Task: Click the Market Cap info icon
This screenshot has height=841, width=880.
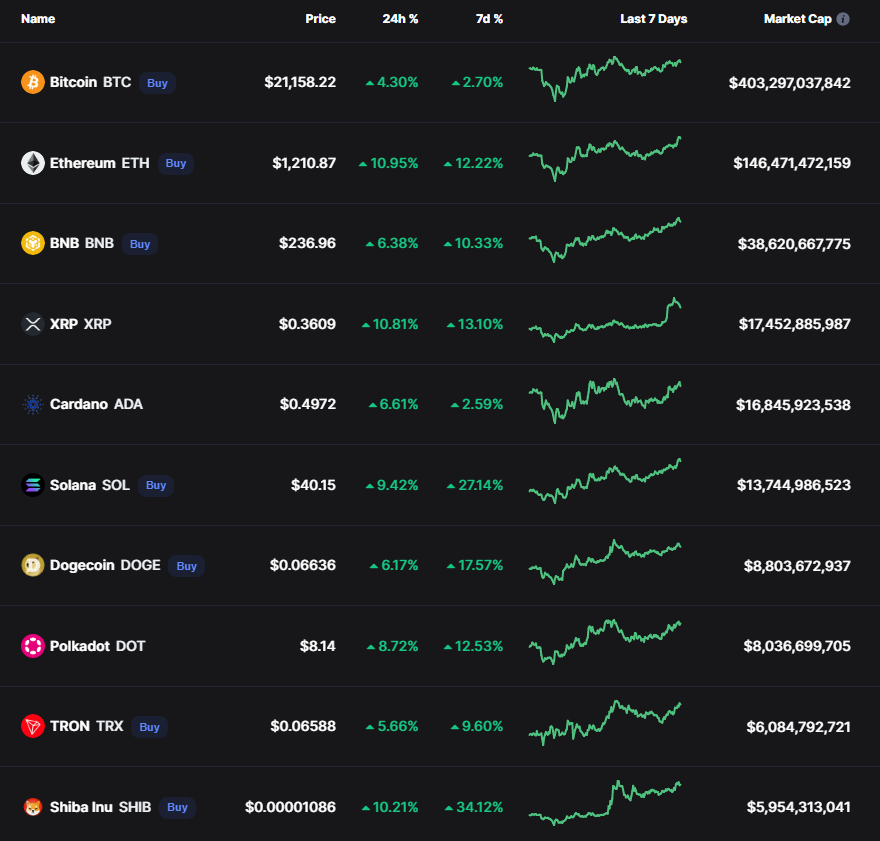Action: (843, 19)
